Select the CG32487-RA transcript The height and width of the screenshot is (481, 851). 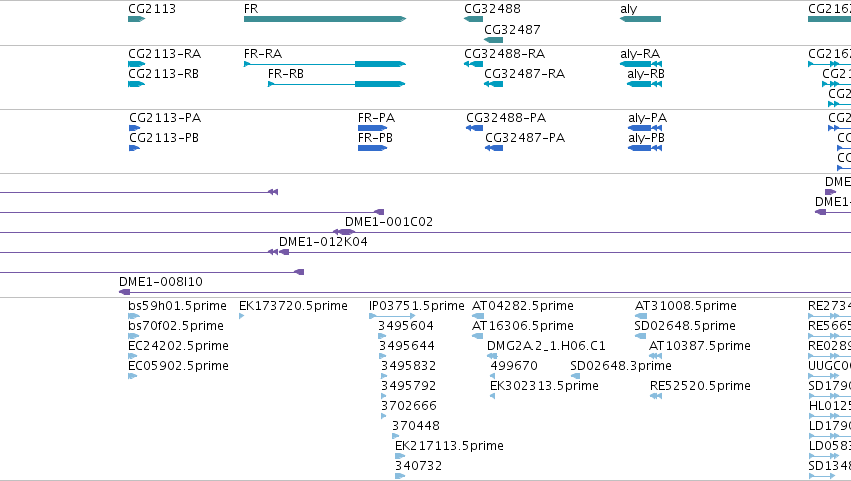(493, 84)
